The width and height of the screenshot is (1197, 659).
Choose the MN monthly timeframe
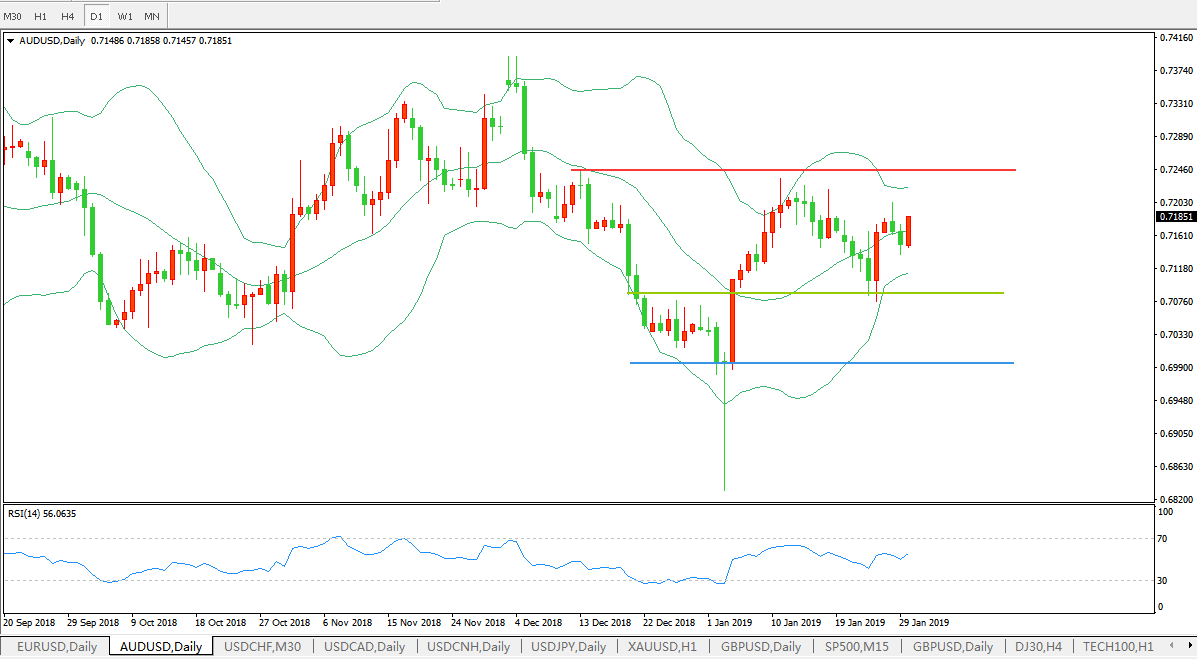(152, 16)
